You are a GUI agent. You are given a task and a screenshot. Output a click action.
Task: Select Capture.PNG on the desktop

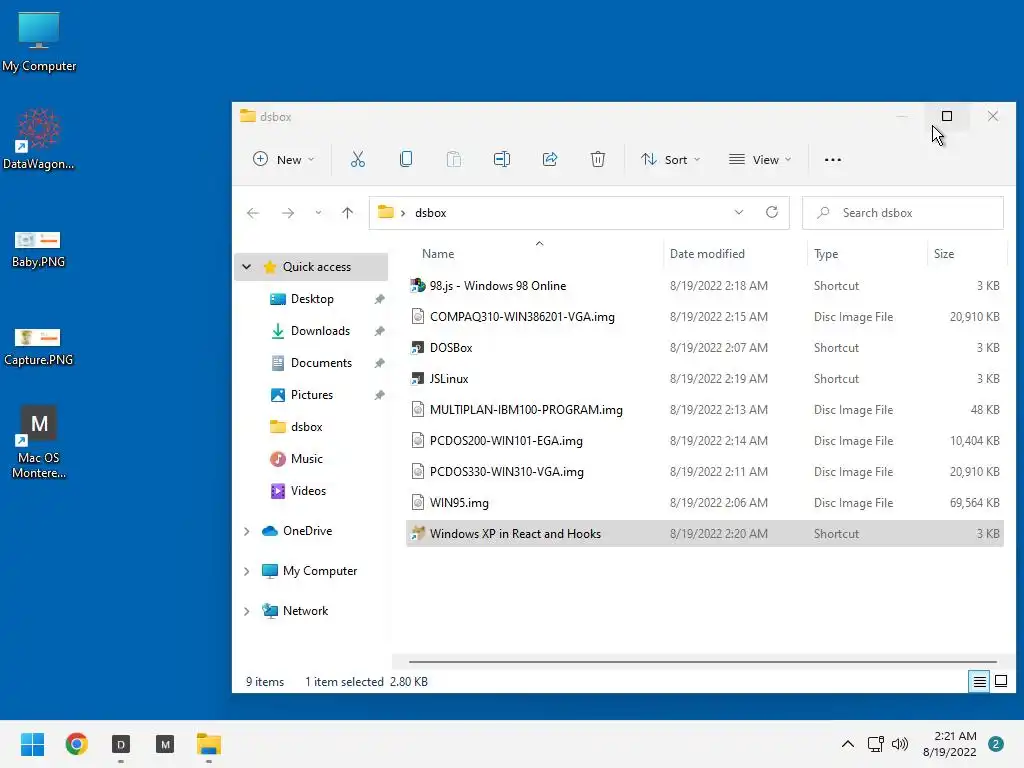[x=39, y=347]
